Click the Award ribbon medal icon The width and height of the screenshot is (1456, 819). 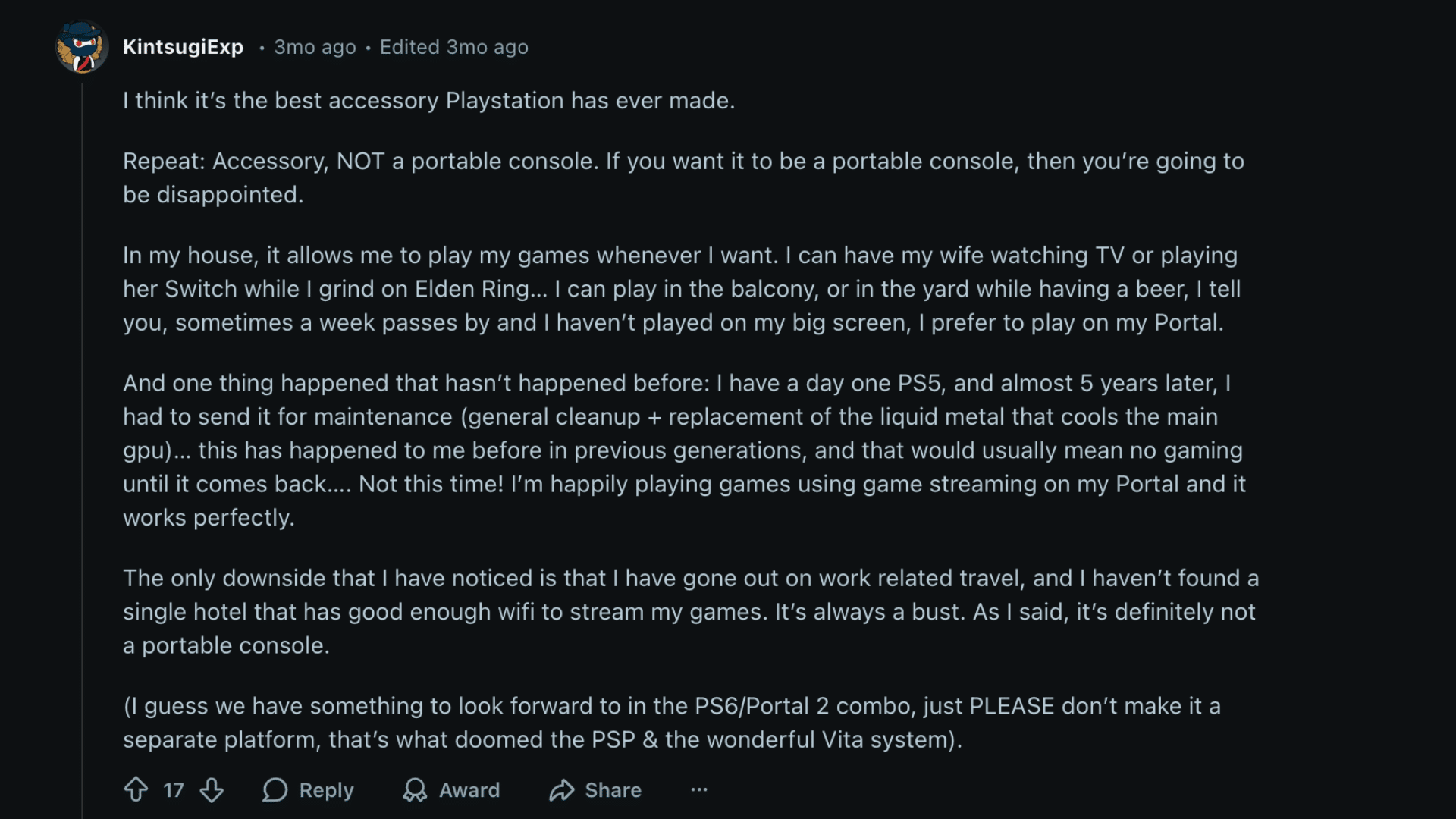414,790
